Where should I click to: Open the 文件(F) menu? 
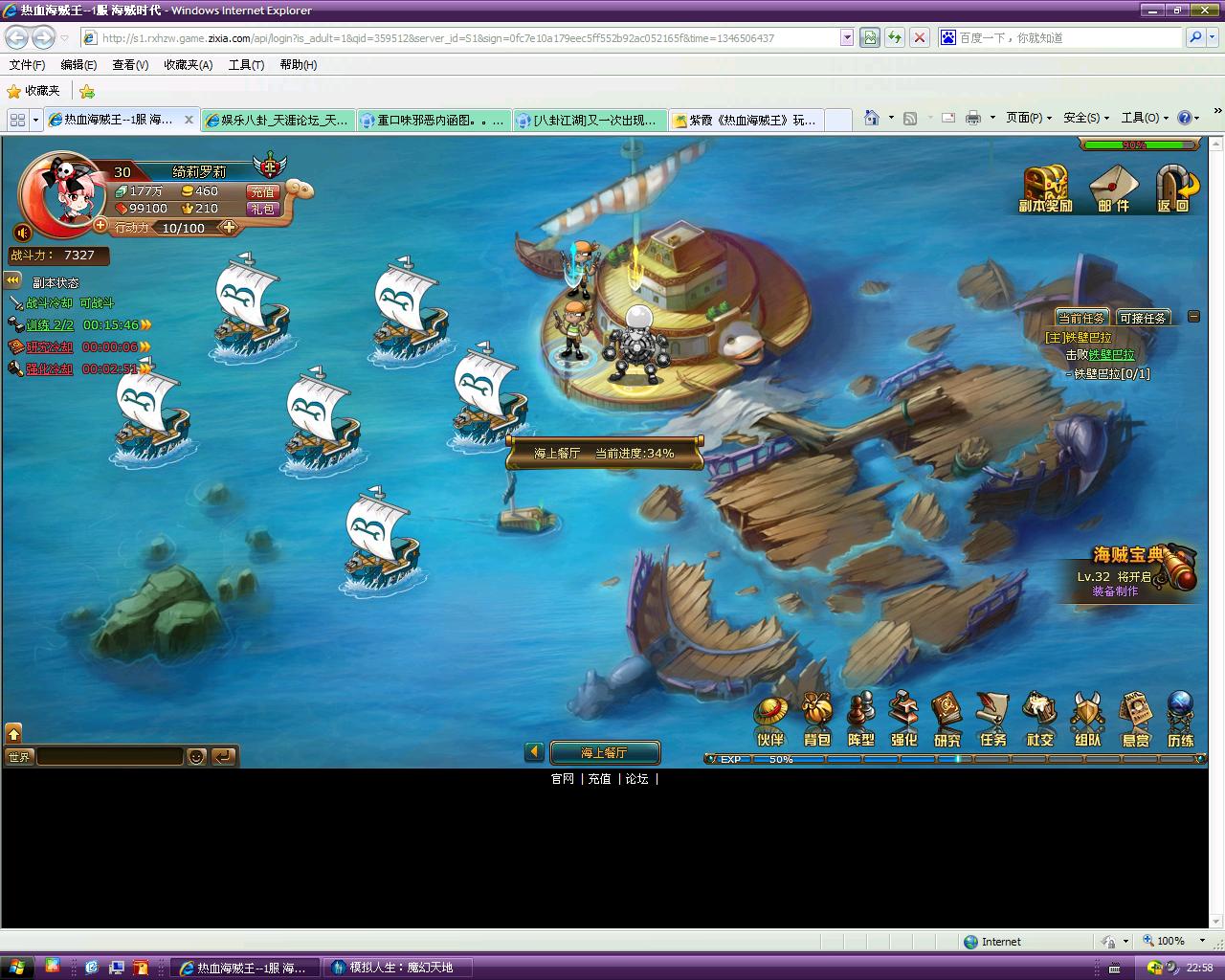27,65
